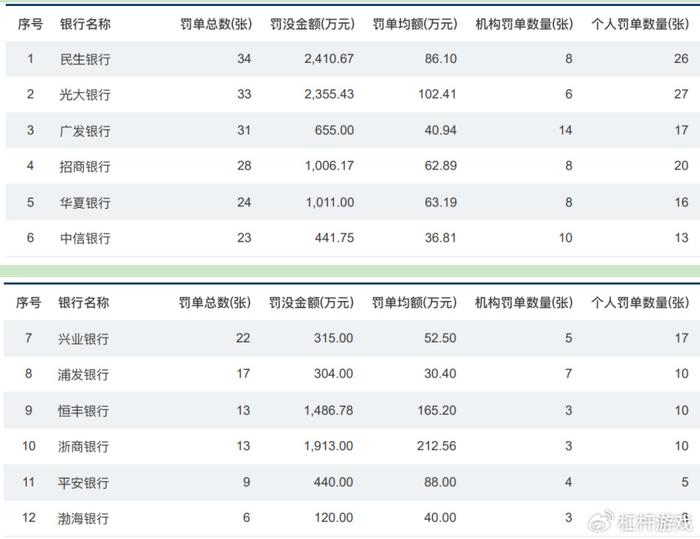
Task: Click the value 655.00
Action: point(334,130)
